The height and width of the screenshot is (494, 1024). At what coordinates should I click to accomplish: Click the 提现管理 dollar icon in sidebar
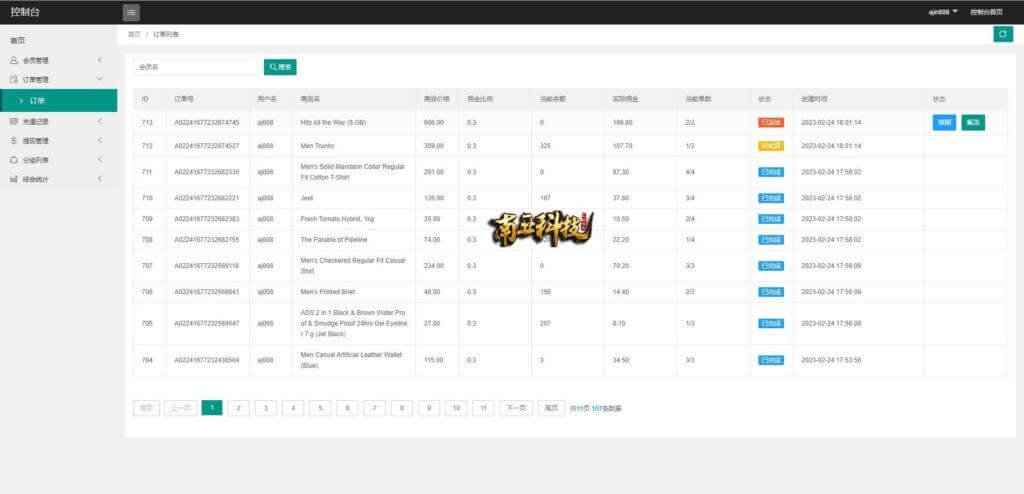13,141
